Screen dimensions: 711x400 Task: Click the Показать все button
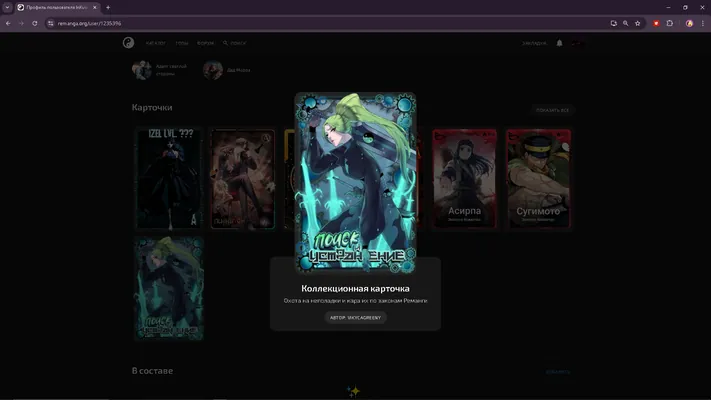pyautogui.click(x=552, y=110)
